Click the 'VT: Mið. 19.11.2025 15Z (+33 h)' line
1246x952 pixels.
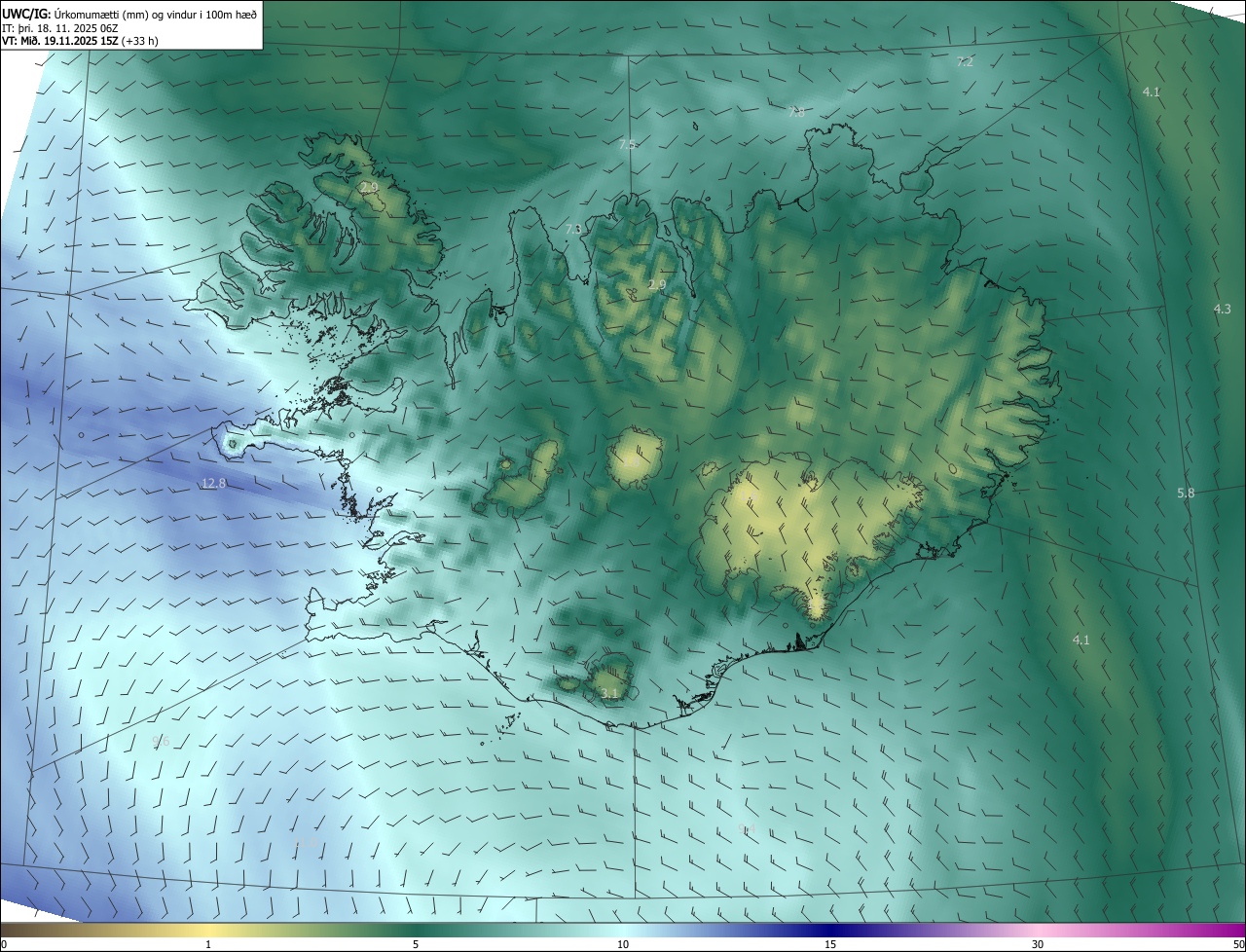pyautogui.click(x=80, y=41)
